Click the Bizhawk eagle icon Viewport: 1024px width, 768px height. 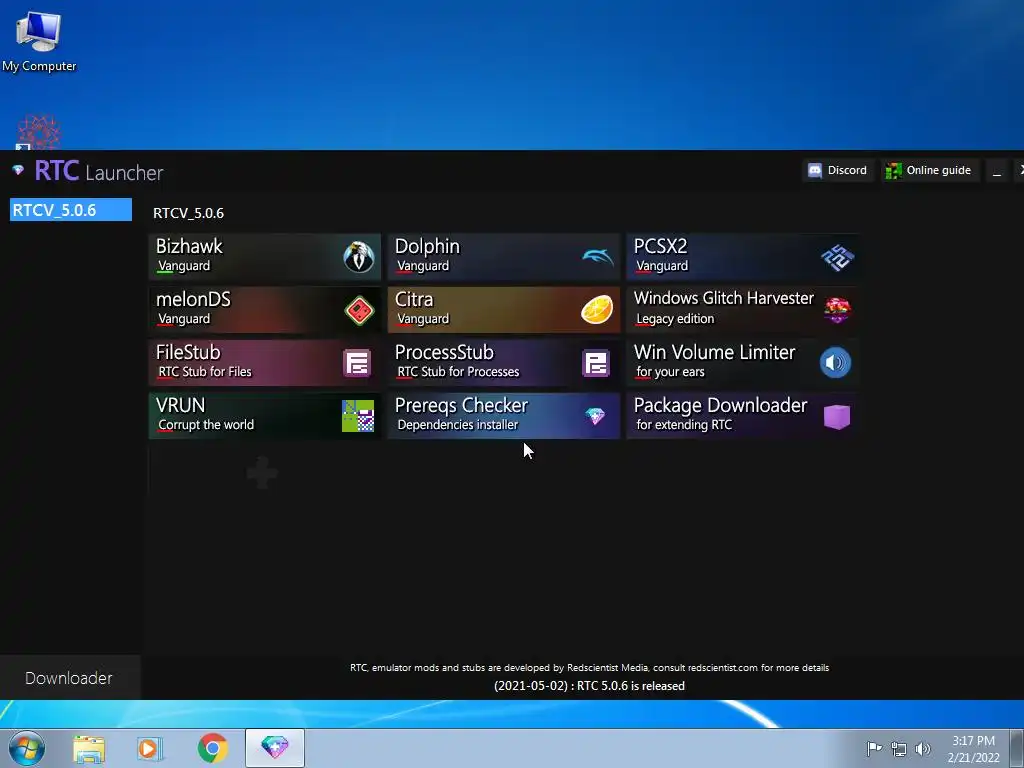pos(359,257)
